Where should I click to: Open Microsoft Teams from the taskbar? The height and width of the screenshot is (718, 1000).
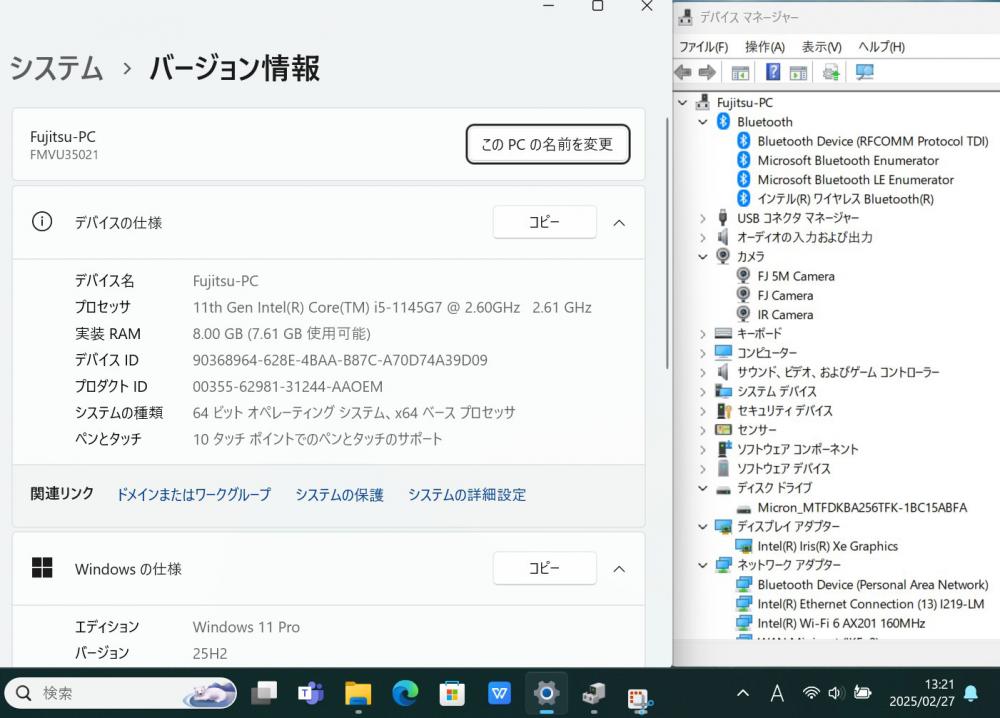311,692
